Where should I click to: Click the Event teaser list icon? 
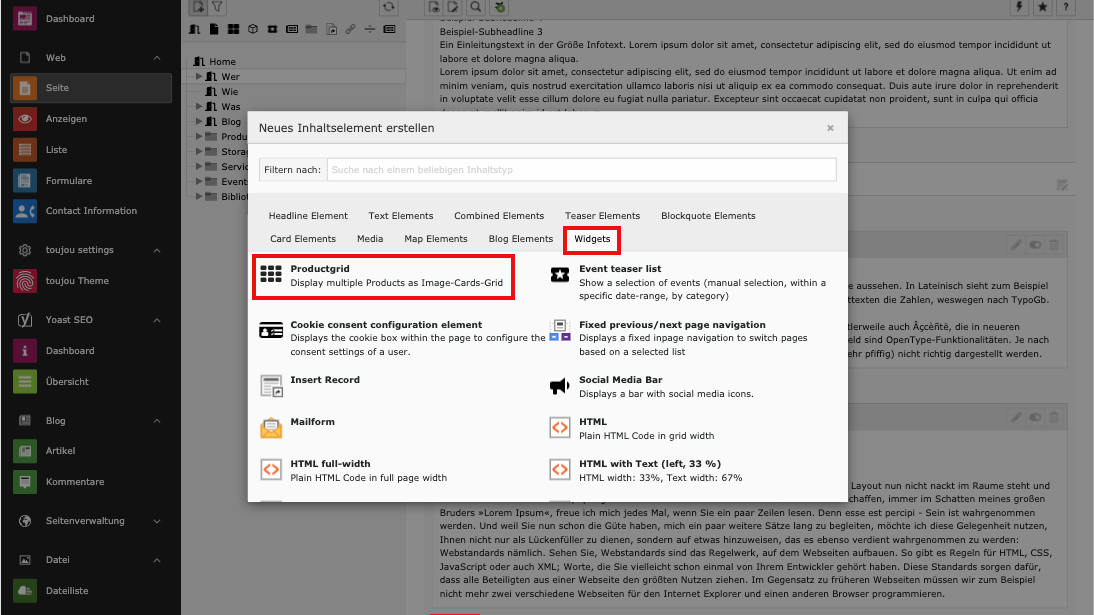point(560,275)
